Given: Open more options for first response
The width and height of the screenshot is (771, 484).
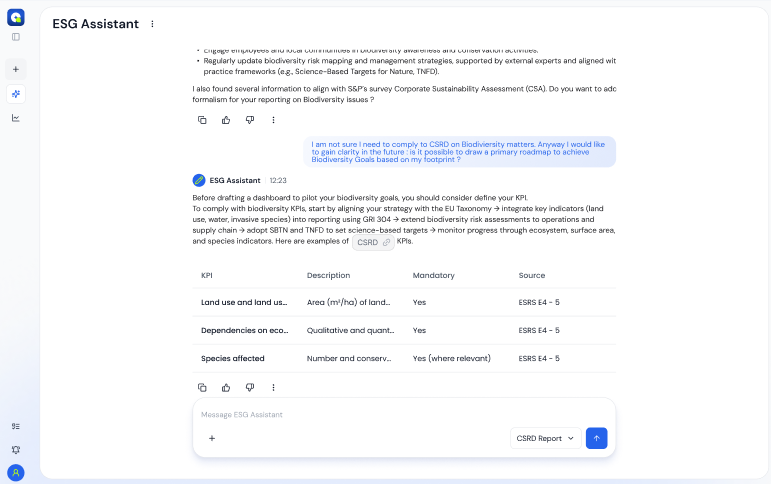Looking at the screenshot, I should (273, 120).
